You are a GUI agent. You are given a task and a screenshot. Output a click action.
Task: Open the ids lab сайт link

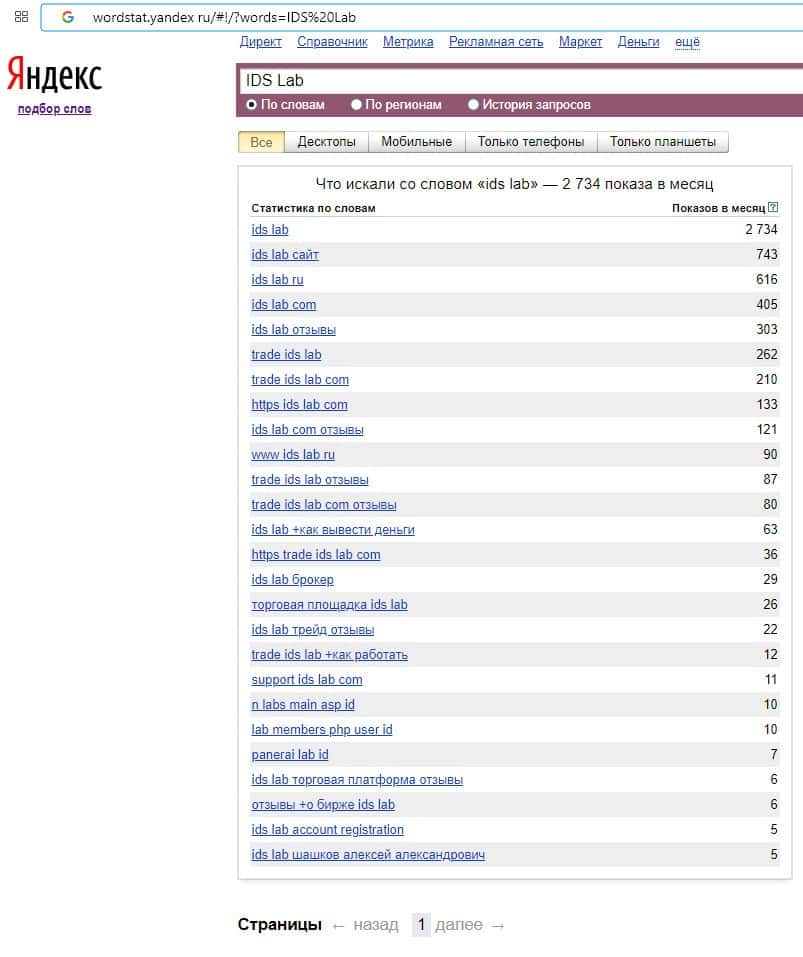click(x=285, y=255)
